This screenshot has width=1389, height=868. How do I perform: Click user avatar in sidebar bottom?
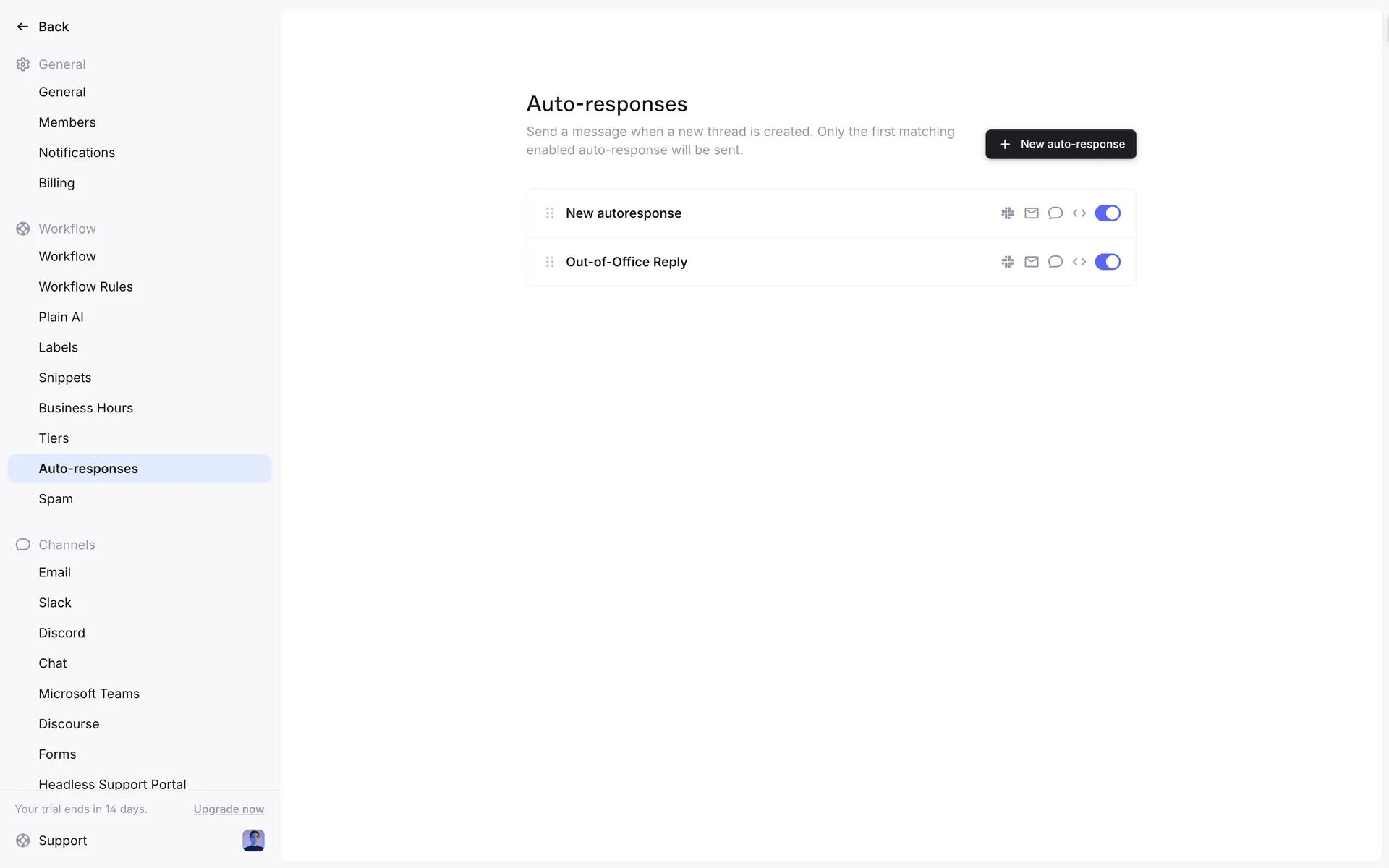coord(253,840)
